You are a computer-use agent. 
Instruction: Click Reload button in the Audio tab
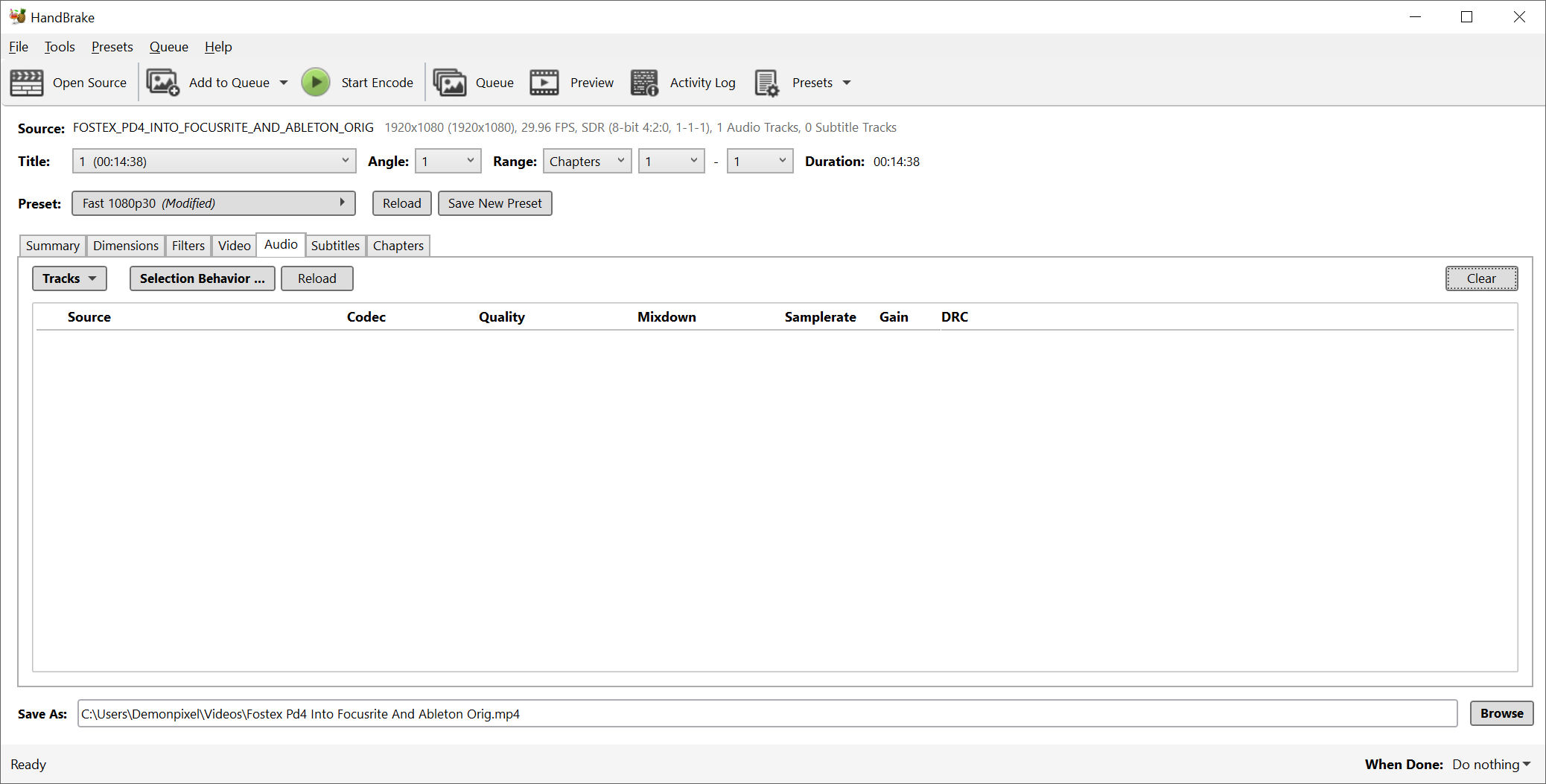click(317, 278)
